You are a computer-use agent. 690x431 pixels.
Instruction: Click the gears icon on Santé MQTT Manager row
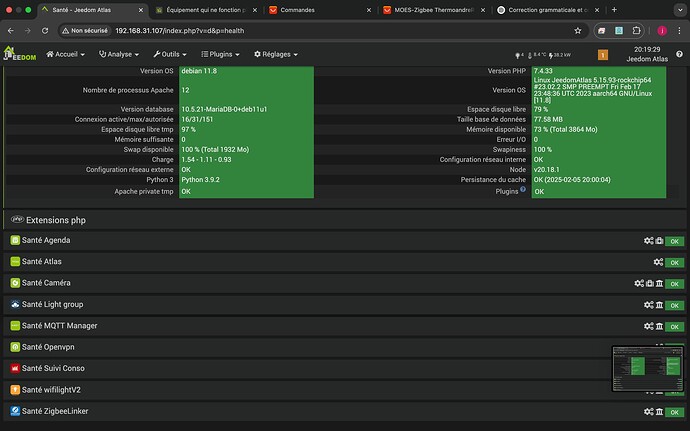pos(649,326)
